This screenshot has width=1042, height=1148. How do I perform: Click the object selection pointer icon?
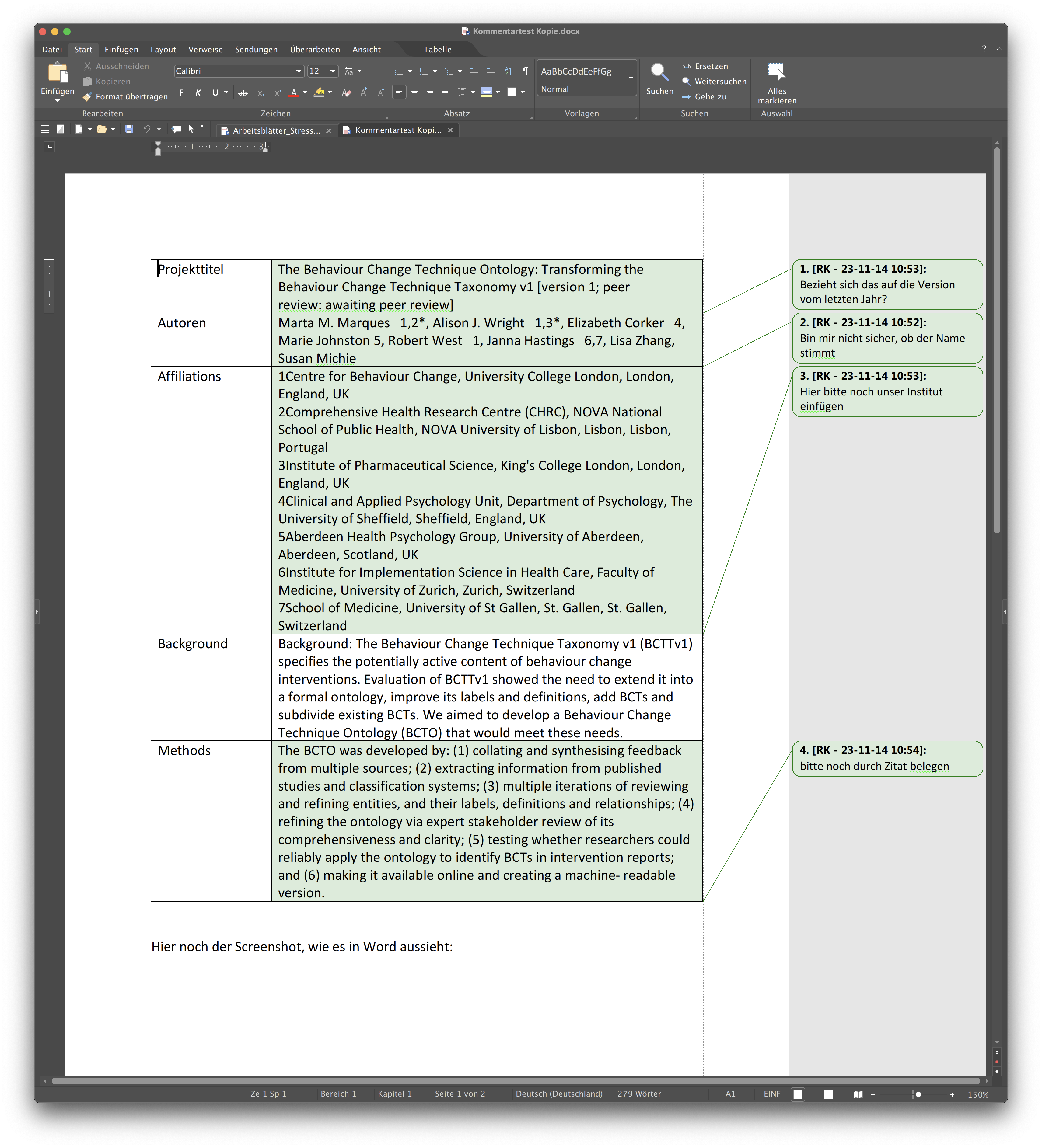click(191, 129)
